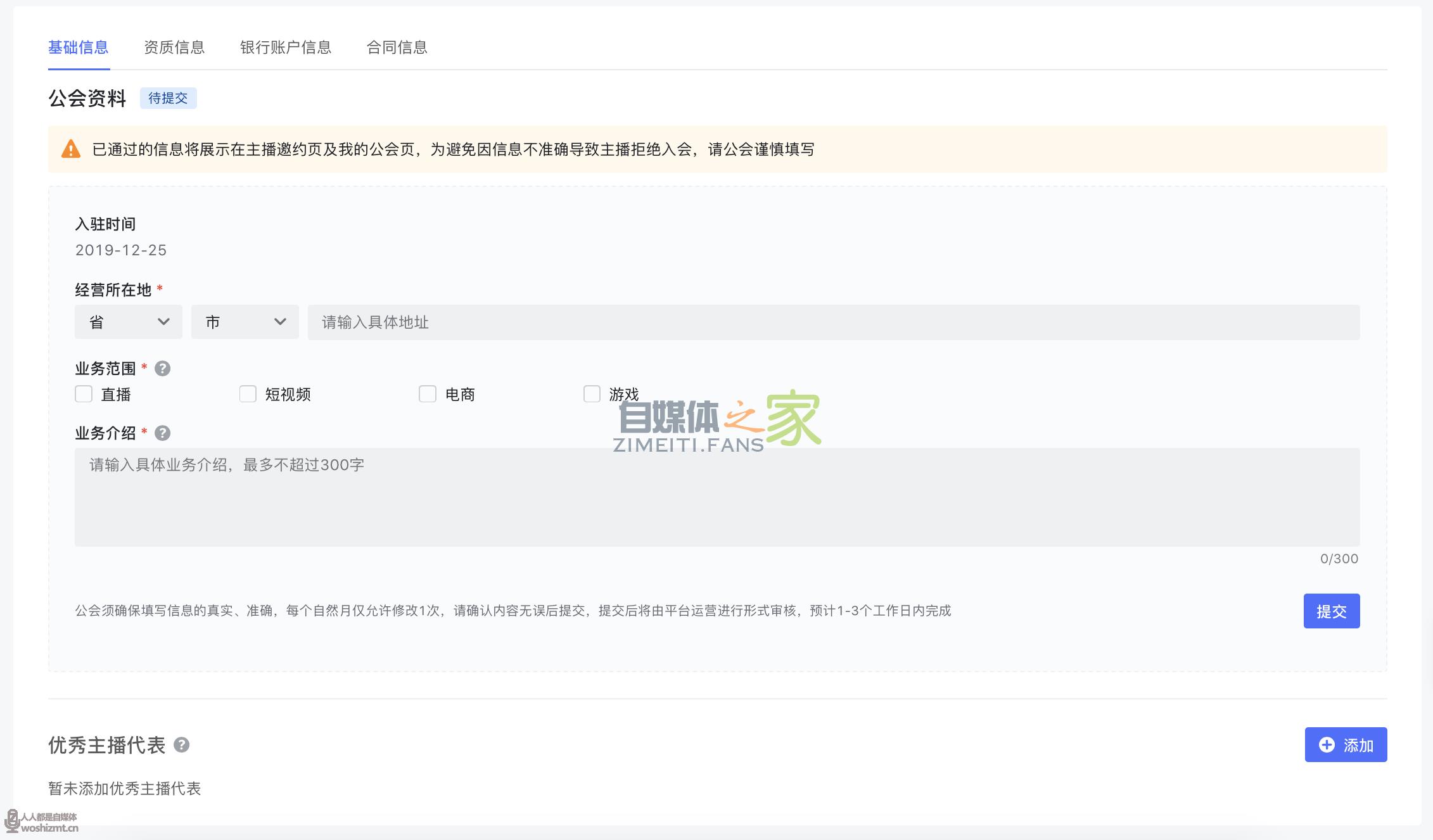Check the 短视频 checkbox
The width and height of the screenshot is (1433, 840).
(248, 394)
